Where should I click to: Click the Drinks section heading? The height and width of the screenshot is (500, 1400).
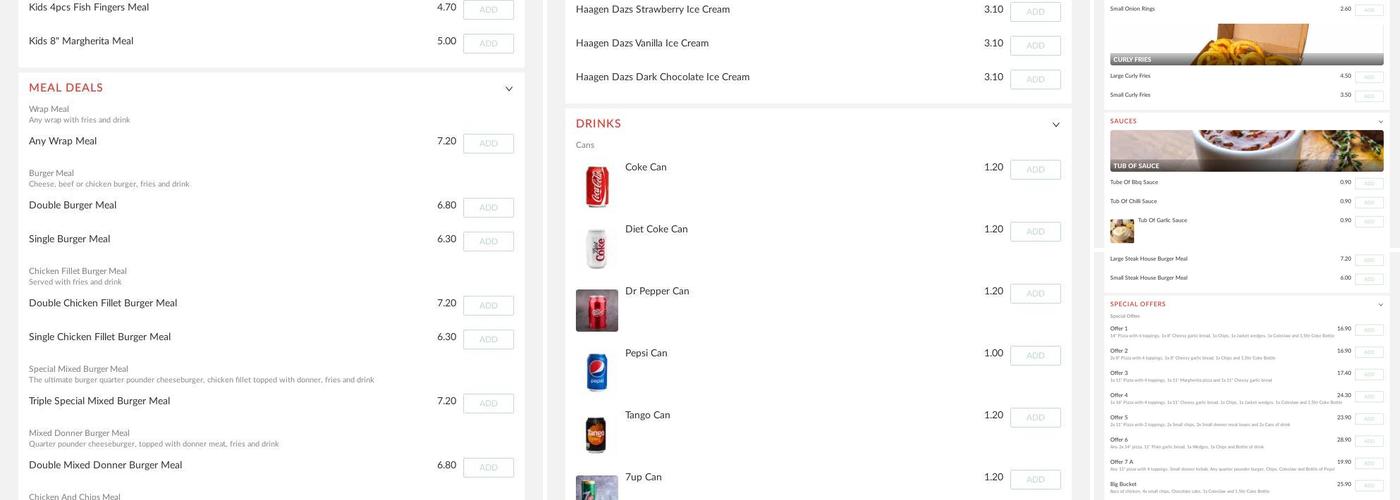click(x=598, y=124)
